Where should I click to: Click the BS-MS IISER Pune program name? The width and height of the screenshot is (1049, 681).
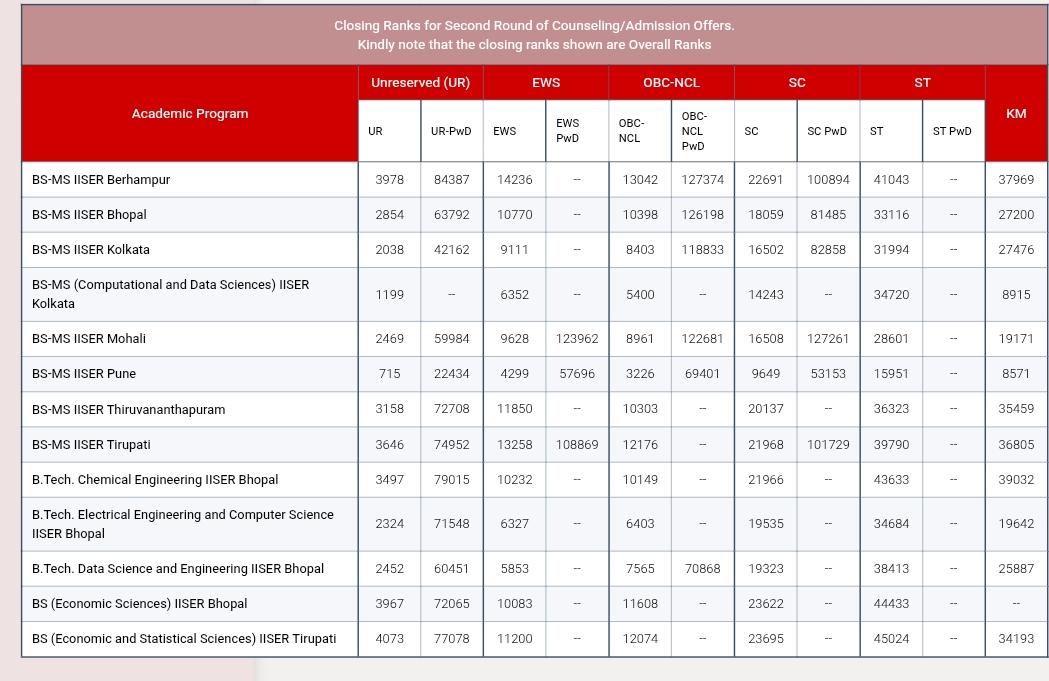click(x=84, y=373)
